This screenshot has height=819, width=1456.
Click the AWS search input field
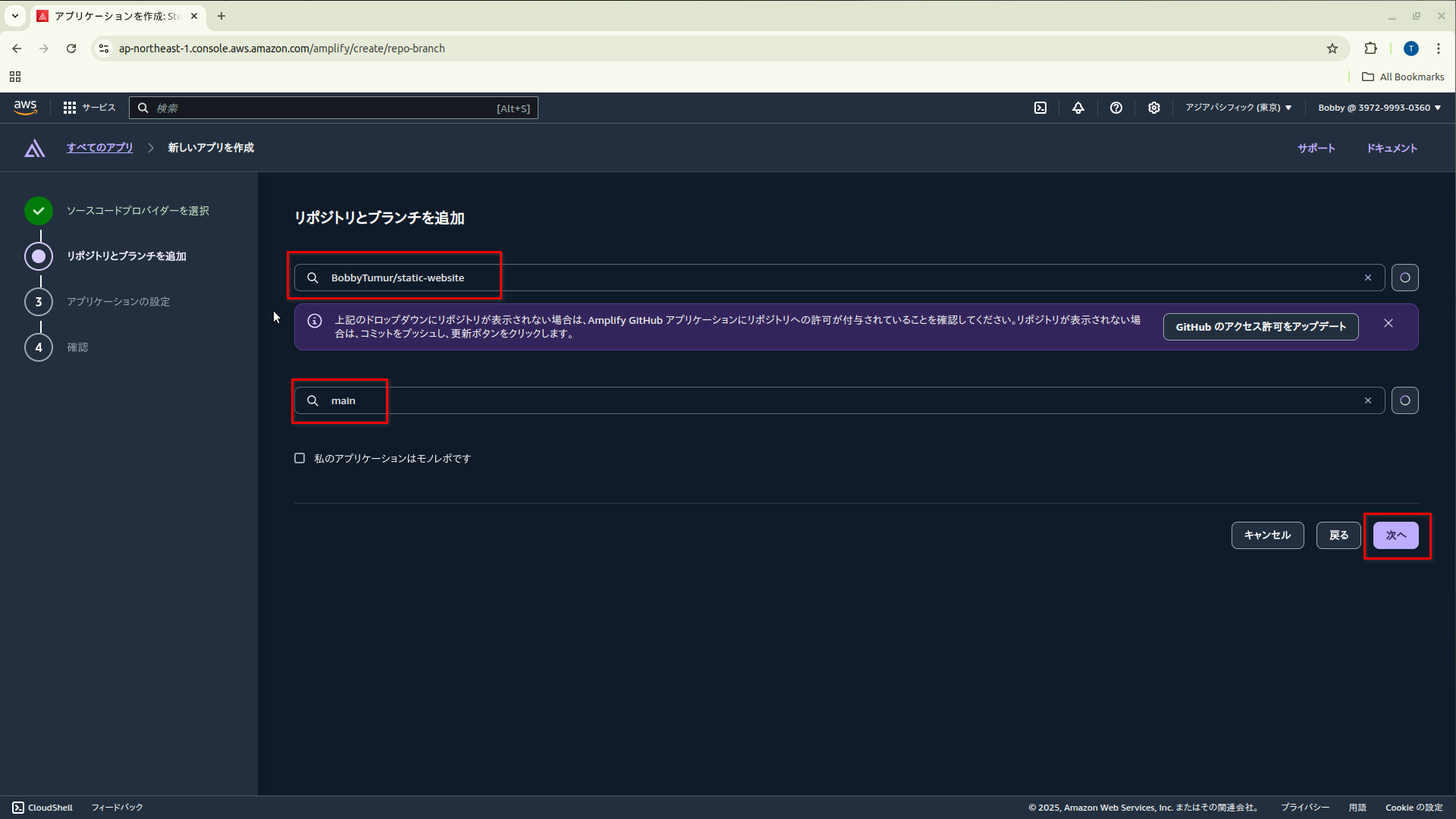[x=326, y=108]
